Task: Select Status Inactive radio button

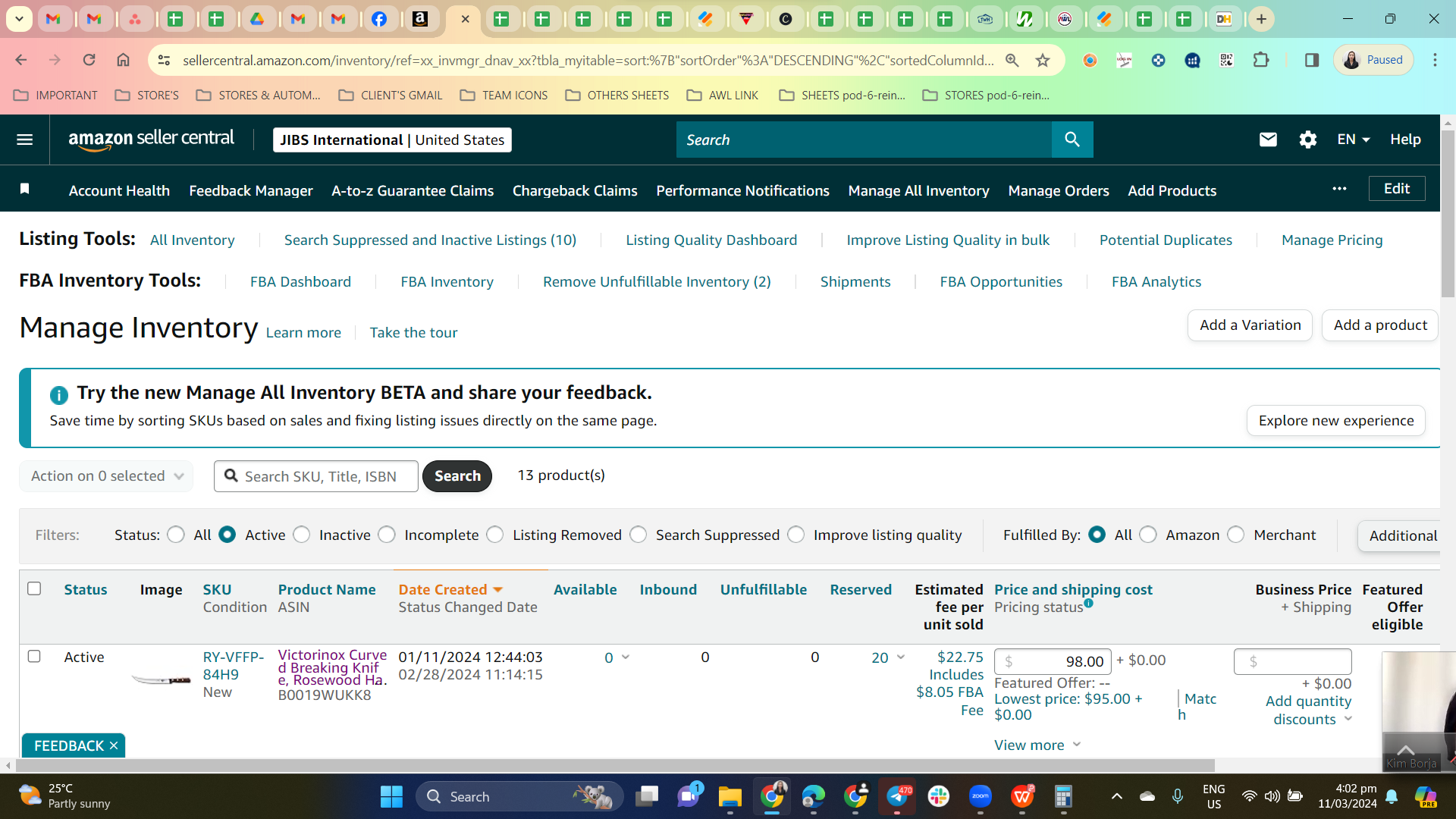Action: click(x=302, y=535)
